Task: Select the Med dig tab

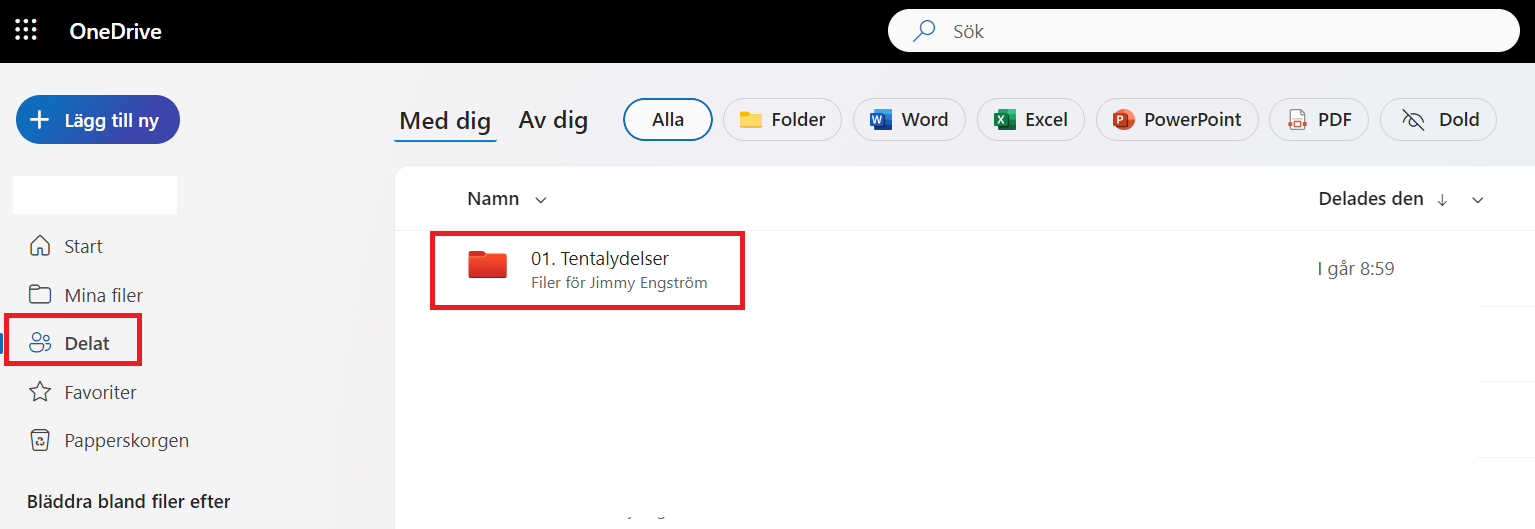Action: 445,122
